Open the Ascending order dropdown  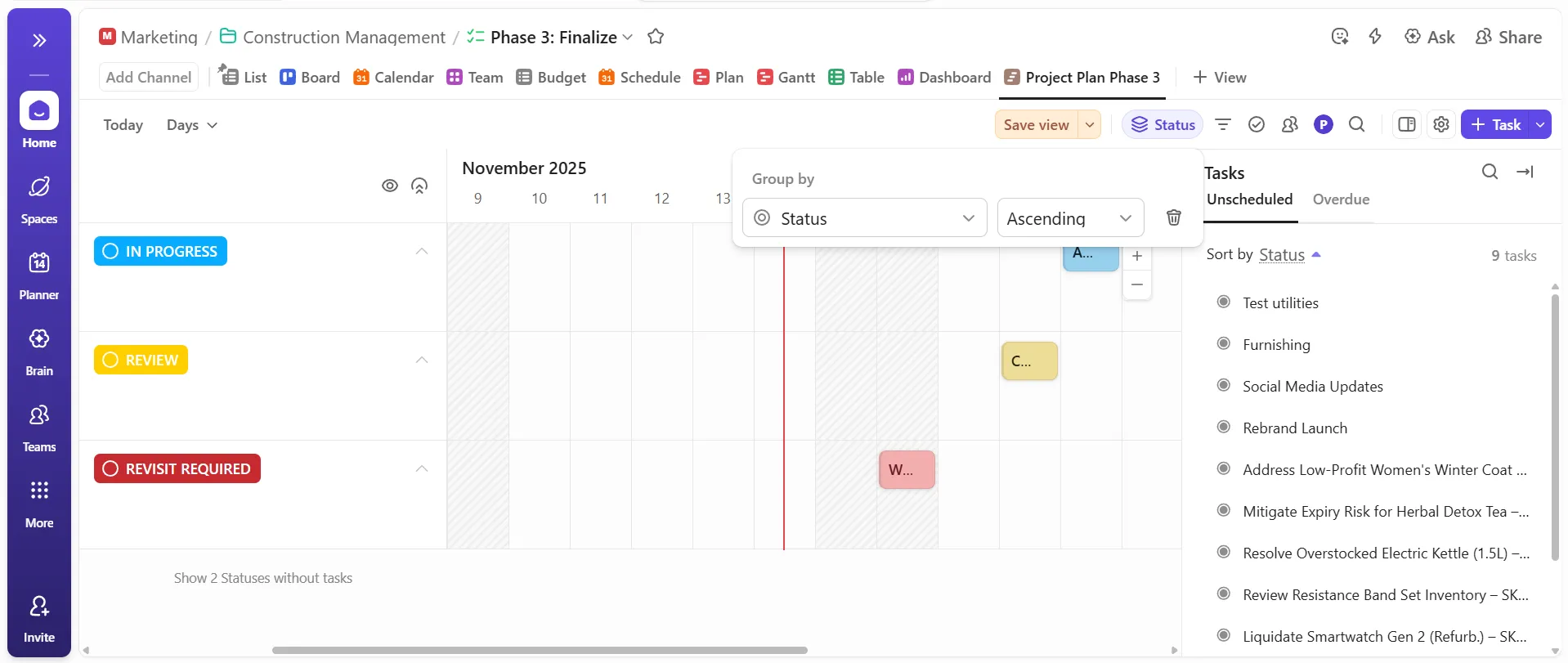[1070, 217]
